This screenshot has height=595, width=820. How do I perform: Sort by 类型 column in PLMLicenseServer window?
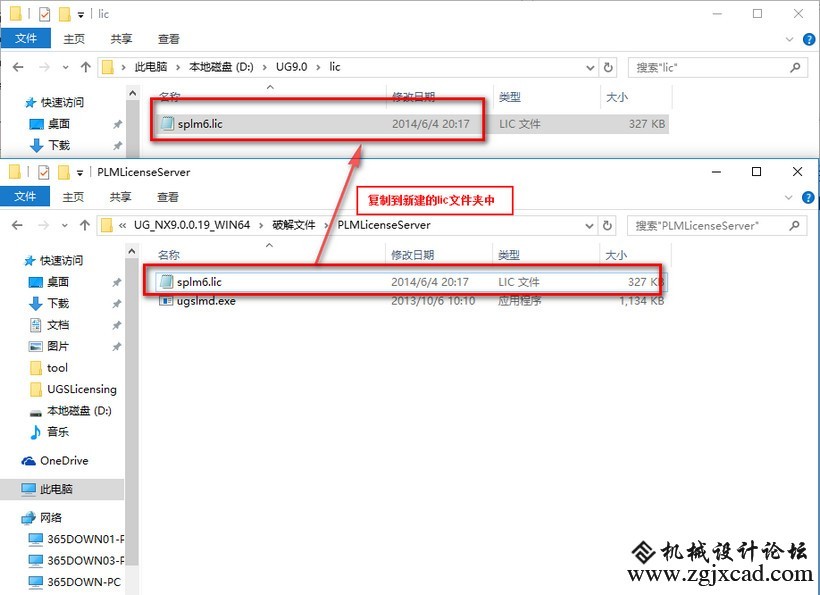509,255
